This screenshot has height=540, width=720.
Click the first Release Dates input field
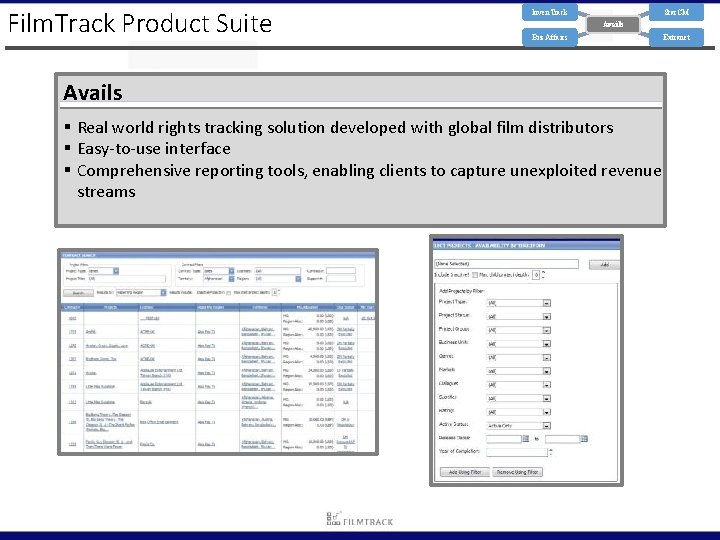[504, 439]
